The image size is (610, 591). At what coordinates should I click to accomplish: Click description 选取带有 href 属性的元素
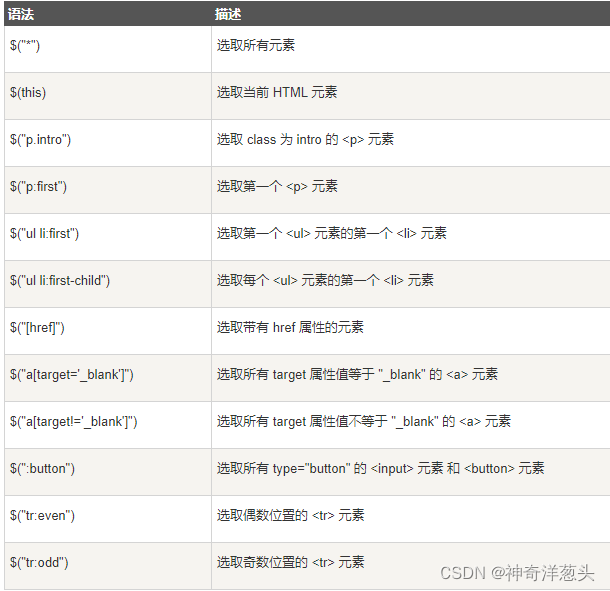pos(290,328)
